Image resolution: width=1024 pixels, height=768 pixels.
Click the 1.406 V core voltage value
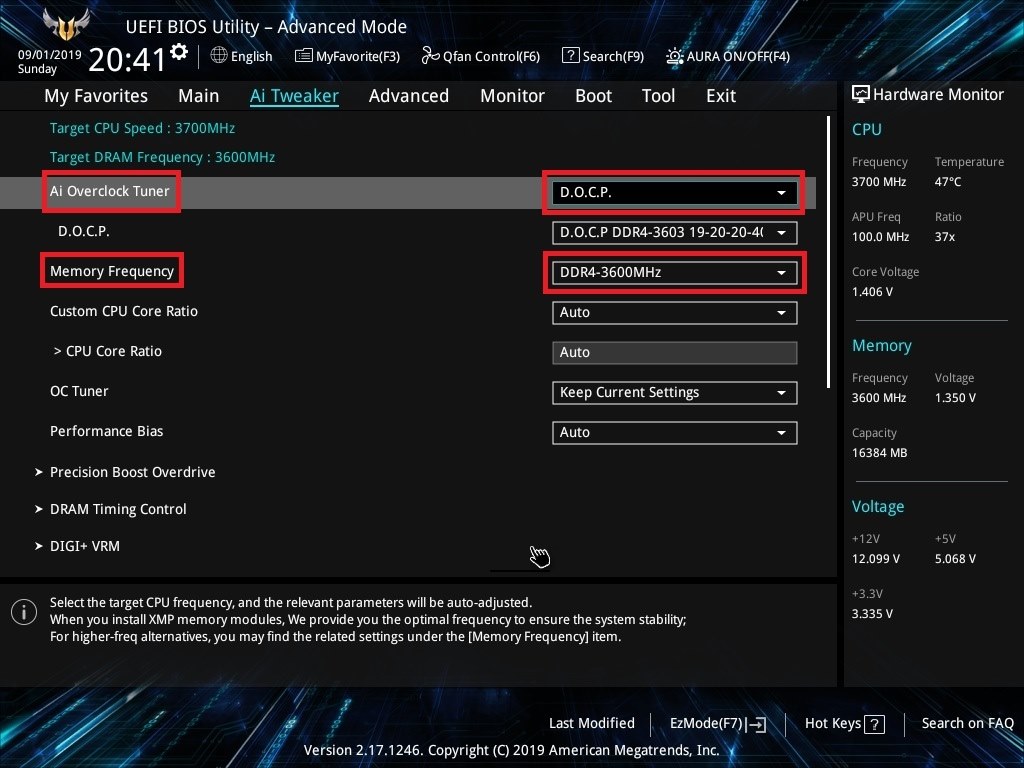tap(872, 292)
